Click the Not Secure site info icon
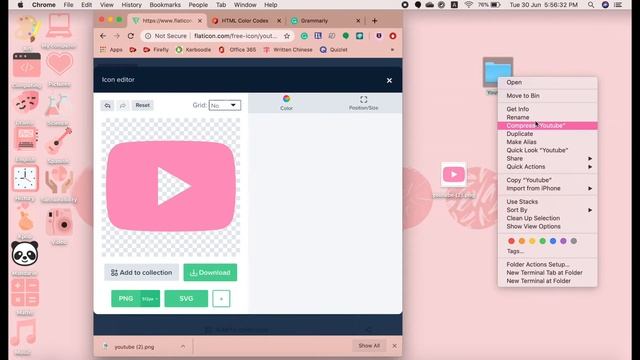640x360 pixels. [148, 36]
